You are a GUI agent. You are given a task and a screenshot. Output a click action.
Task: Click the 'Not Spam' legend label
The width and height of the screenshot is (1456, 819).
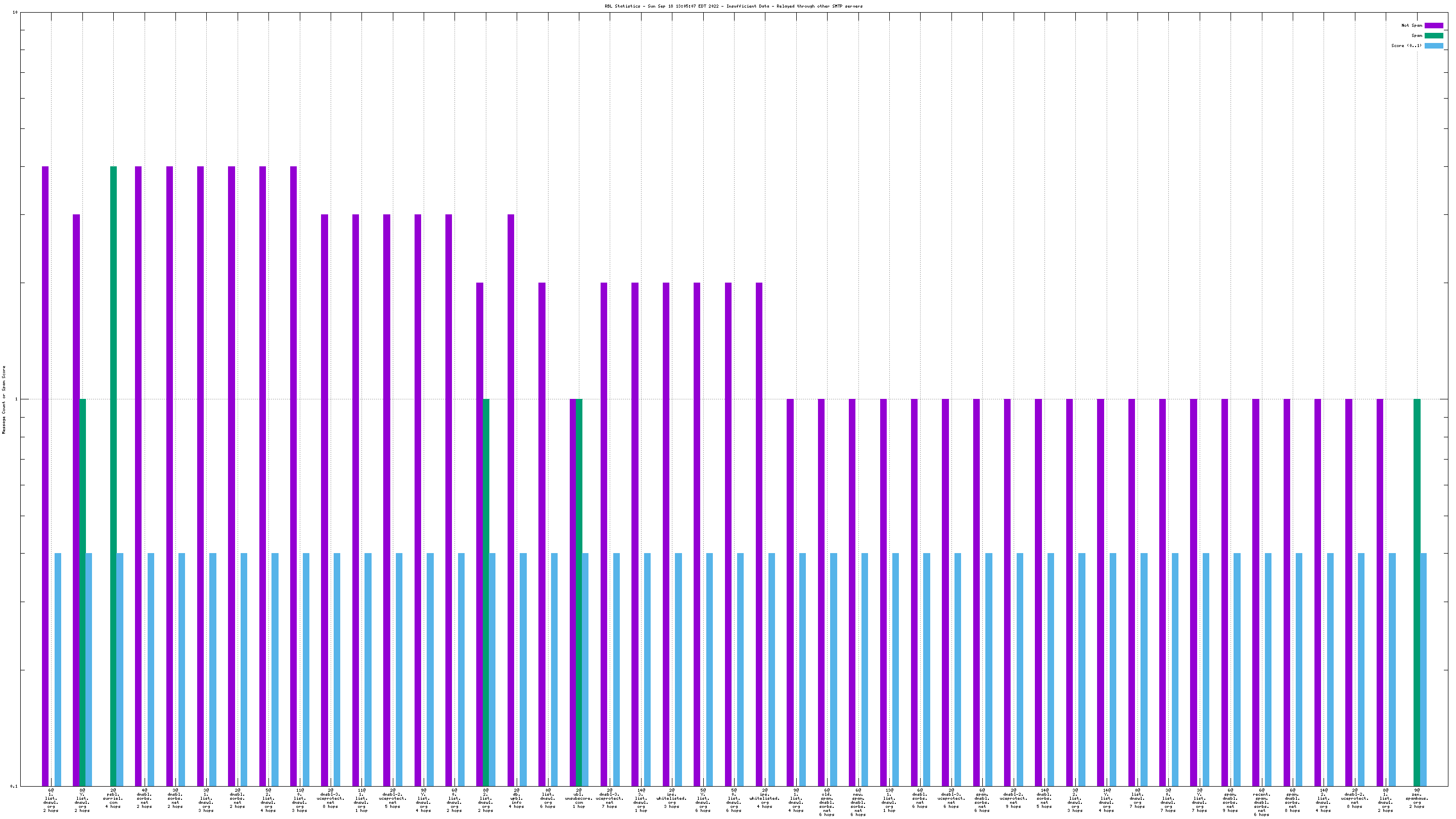1412,25
